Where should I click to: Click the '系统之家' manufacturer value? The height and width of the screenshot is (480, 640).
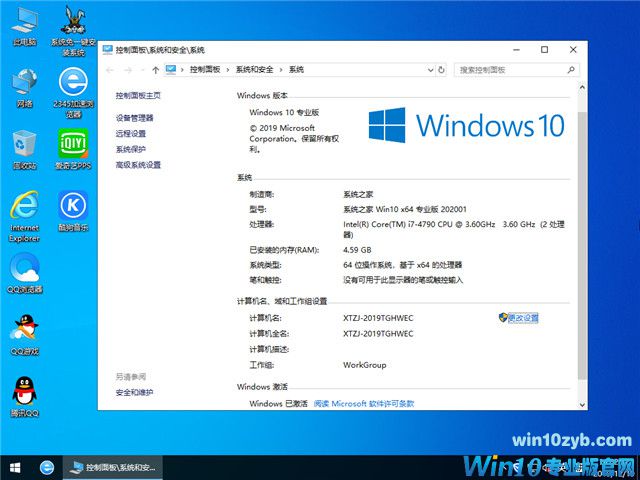[x=358, y=194]
